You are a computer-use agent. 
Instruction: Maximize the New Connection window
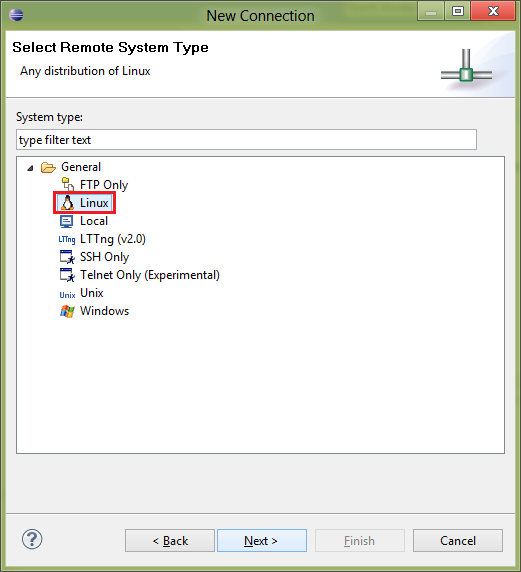pyautogui.click(x=458, y=11)
